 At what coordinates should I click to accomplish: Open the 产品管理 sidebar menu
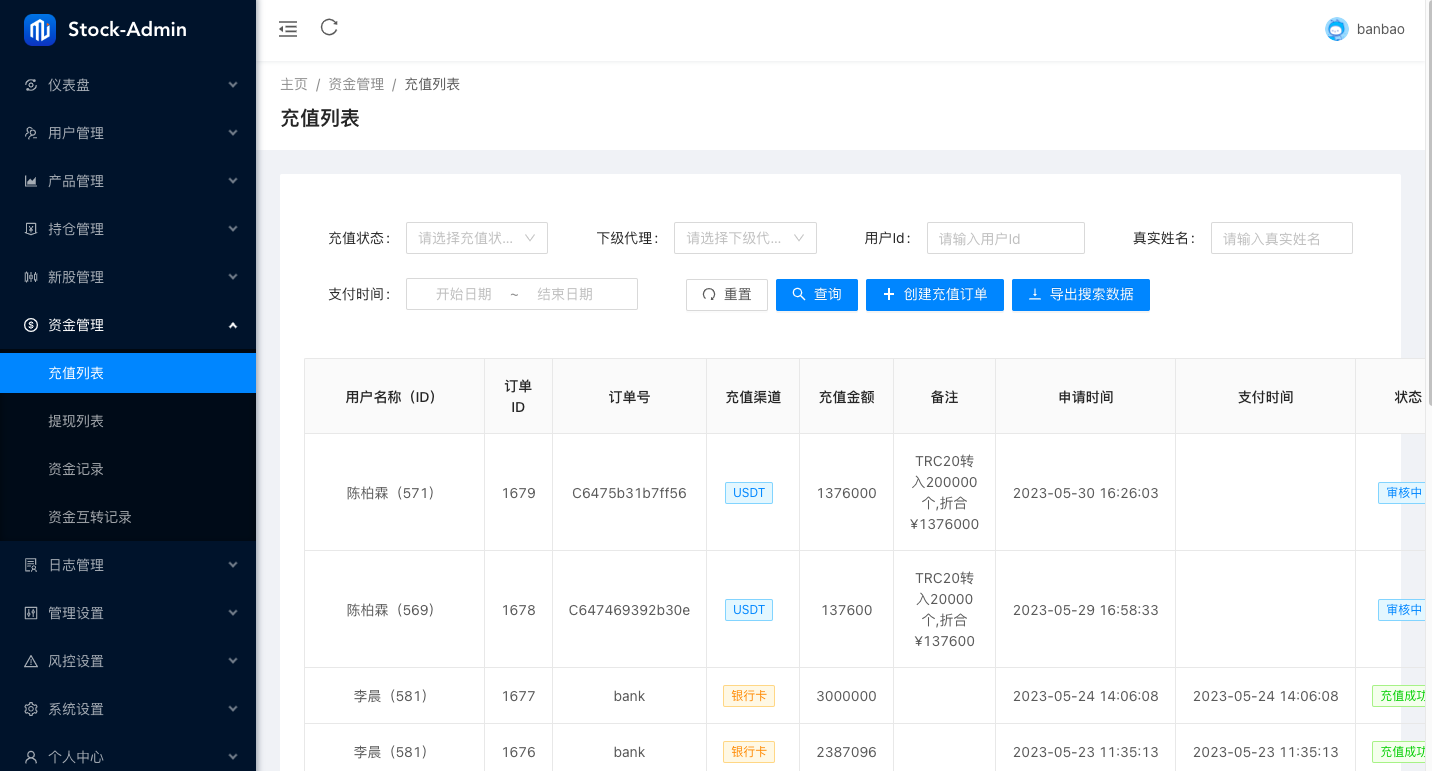[128, 181]
